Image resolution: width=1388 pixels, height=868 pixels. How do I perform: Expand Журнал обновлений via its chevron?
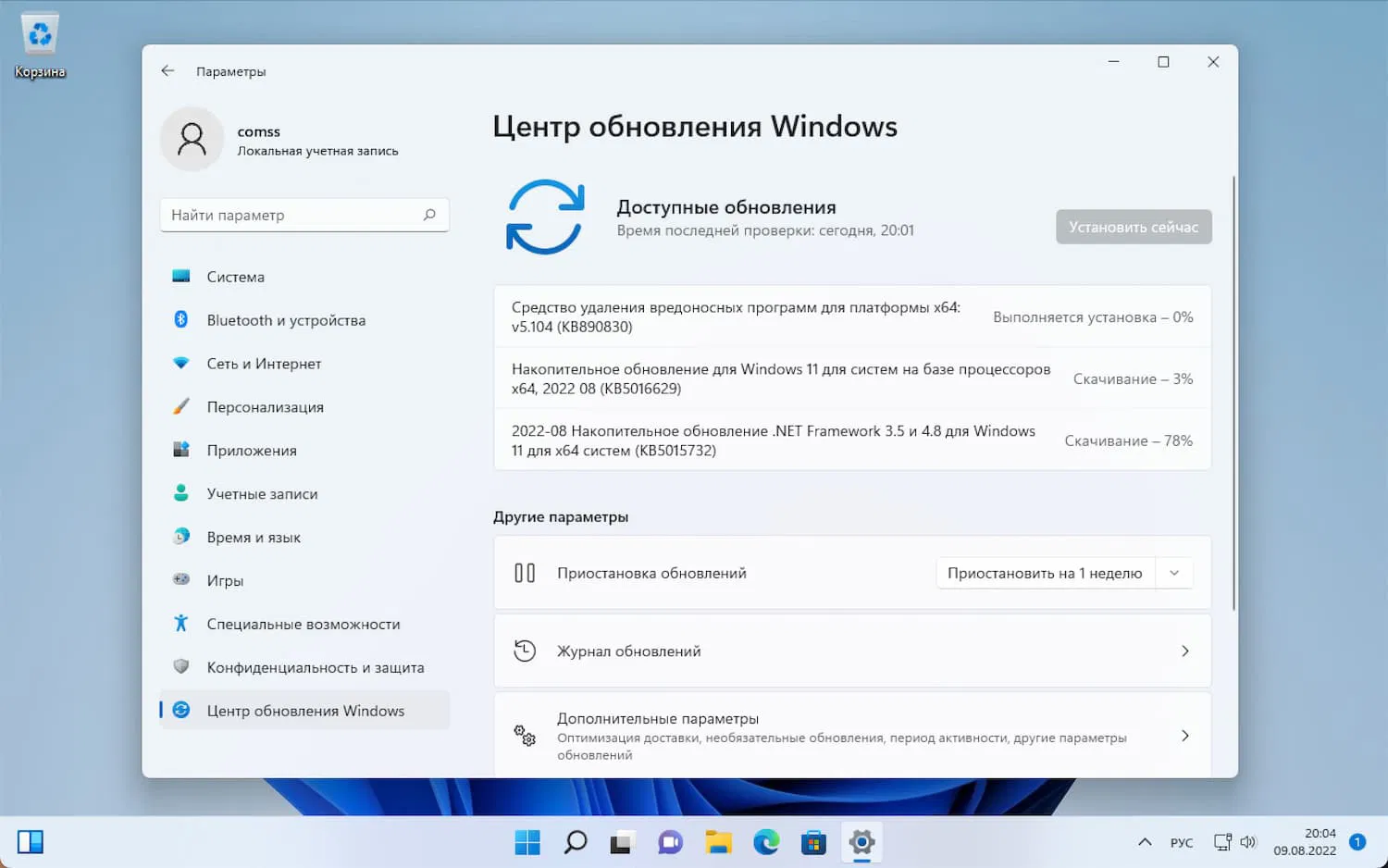click(1185, 651)
